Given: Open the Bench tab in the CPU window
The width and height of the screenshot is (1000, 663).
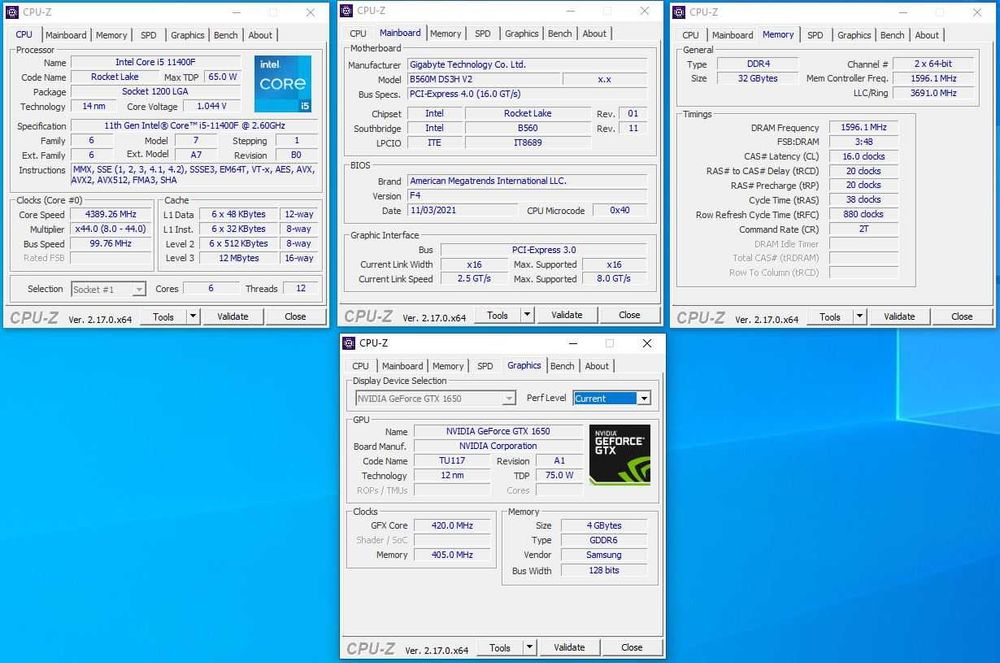Looking at the screenshot, I should [226, 35].
